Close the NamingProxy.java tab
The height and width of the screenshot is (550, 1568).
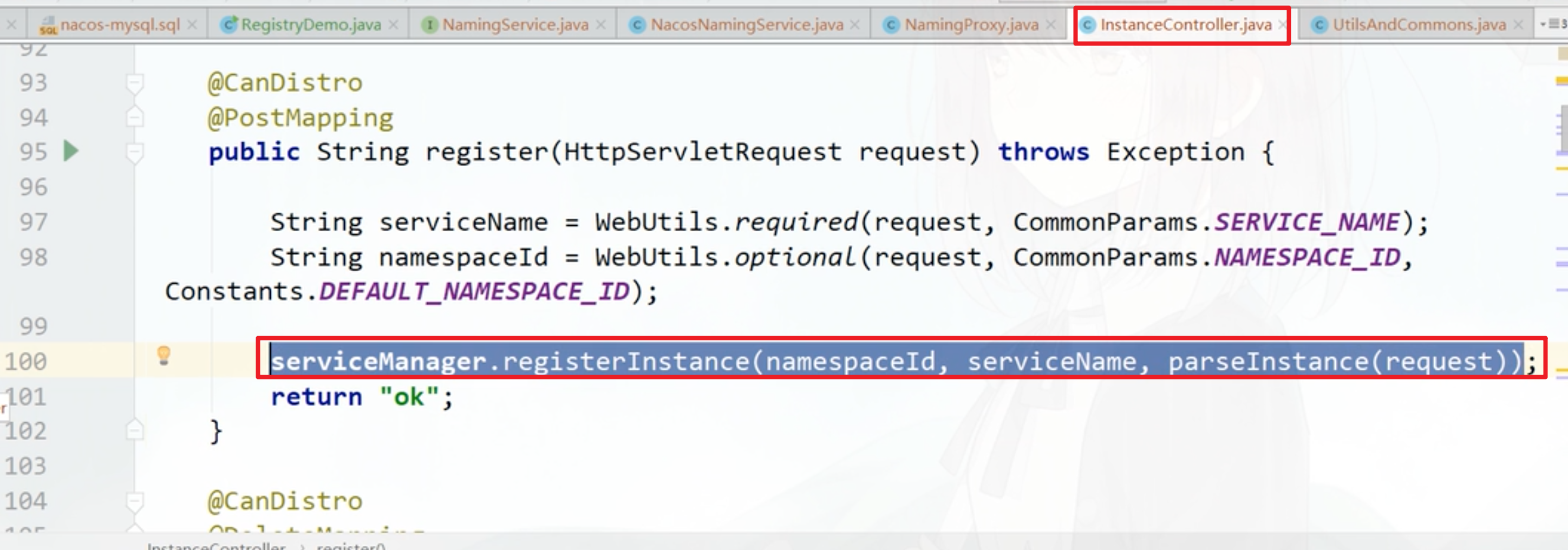point(1050,25)
